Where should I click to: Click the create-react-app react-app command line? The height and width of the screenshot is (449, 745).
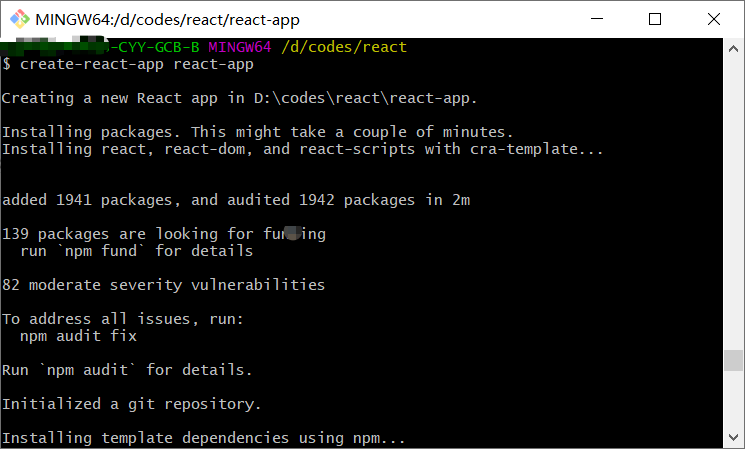128,64
